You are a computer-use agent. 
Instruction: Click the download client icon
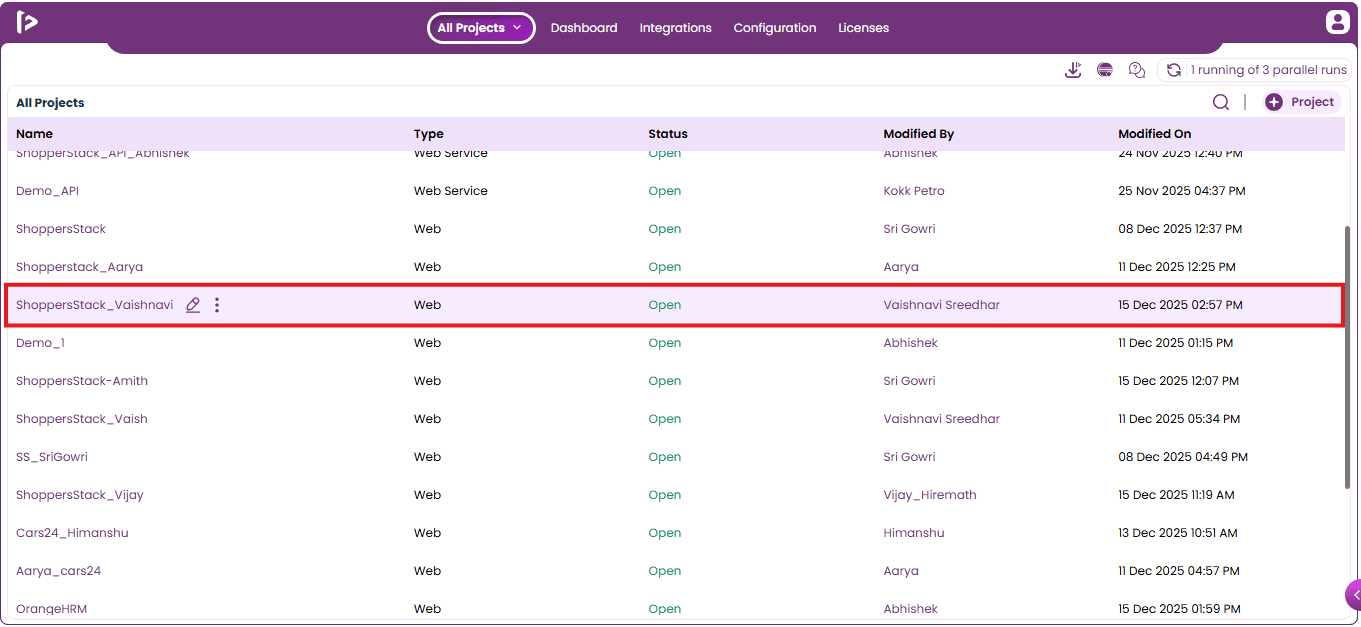(x=1073, y=70)
